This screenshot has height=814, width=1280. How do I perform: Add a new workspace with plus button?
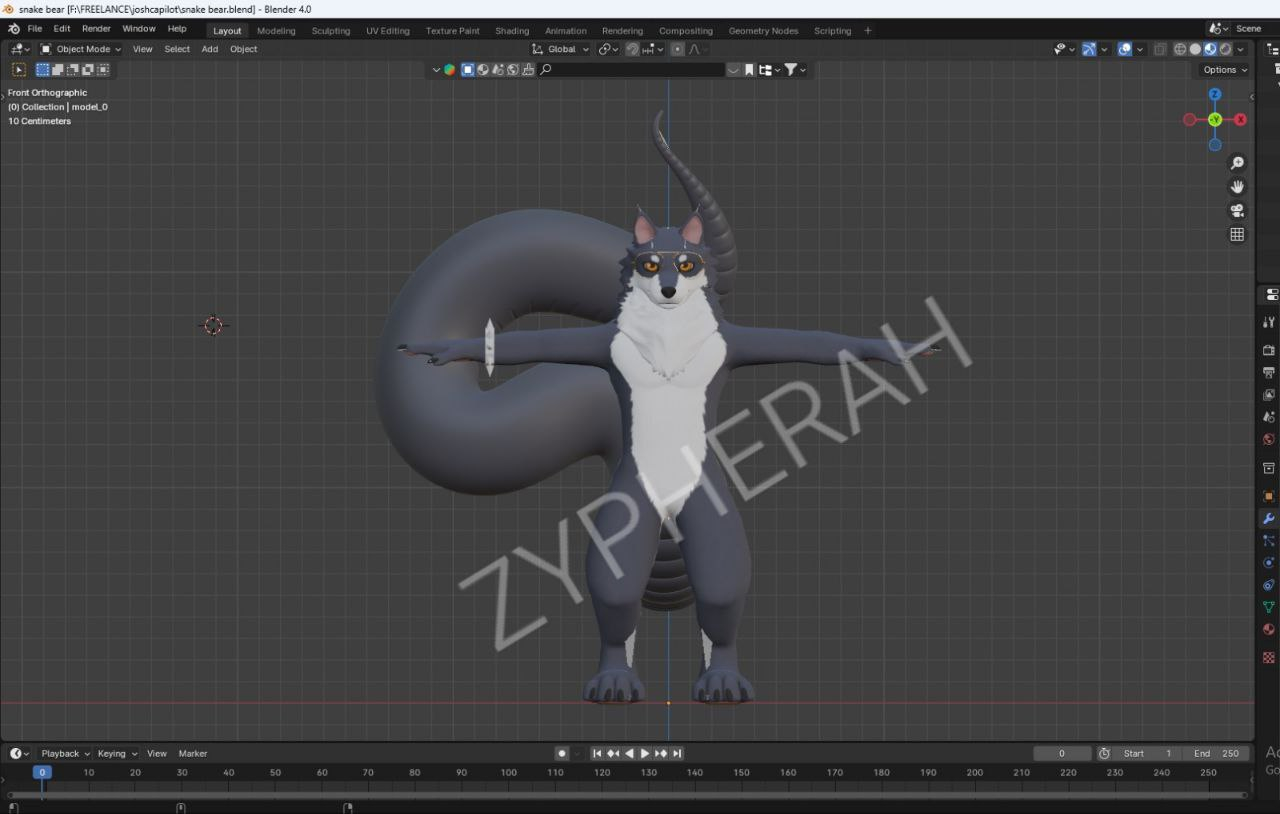click(867, 31)
